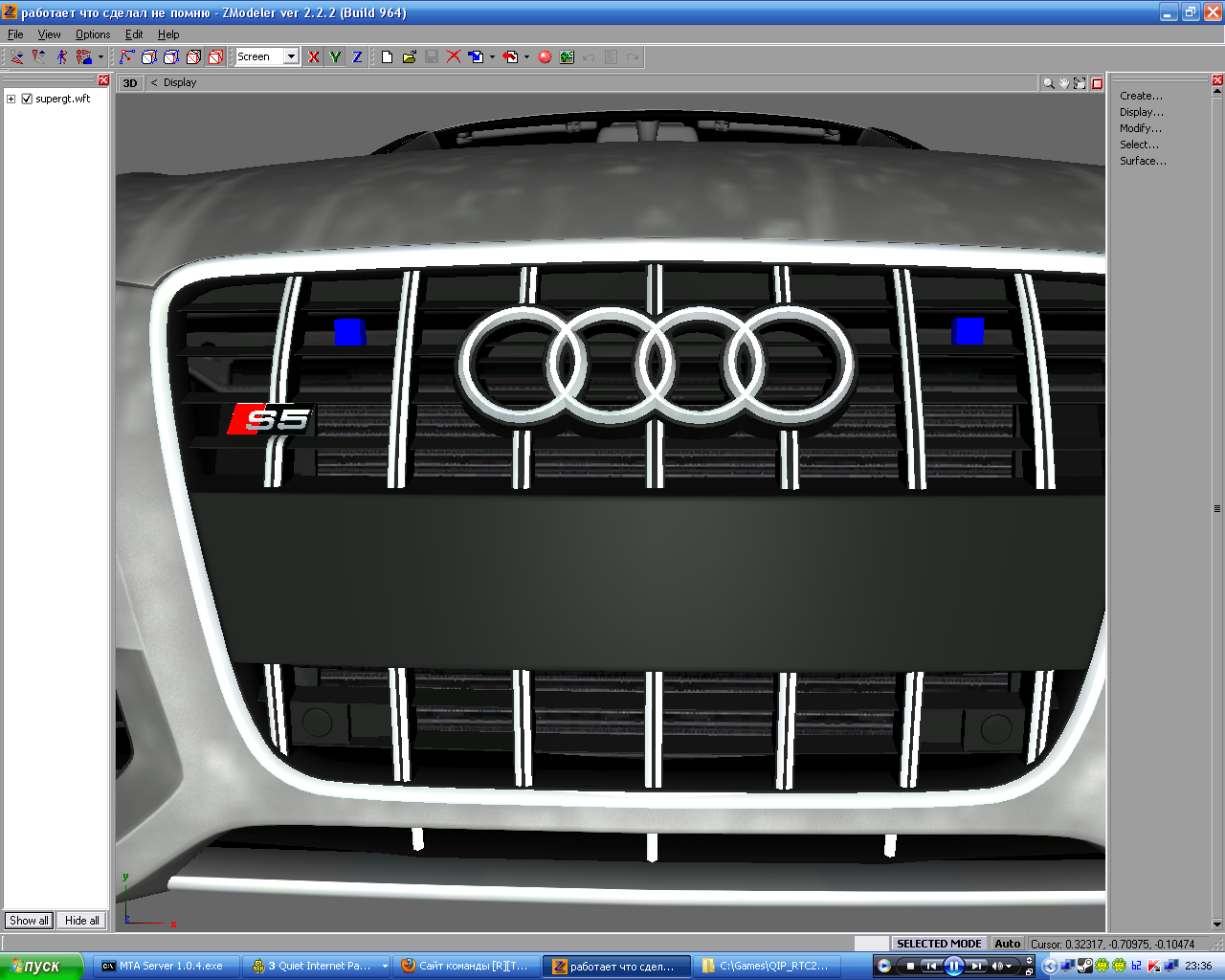Pause playback in the taskbar media player
Viewport: 1225px width, 980px height.
coord(953,966)
